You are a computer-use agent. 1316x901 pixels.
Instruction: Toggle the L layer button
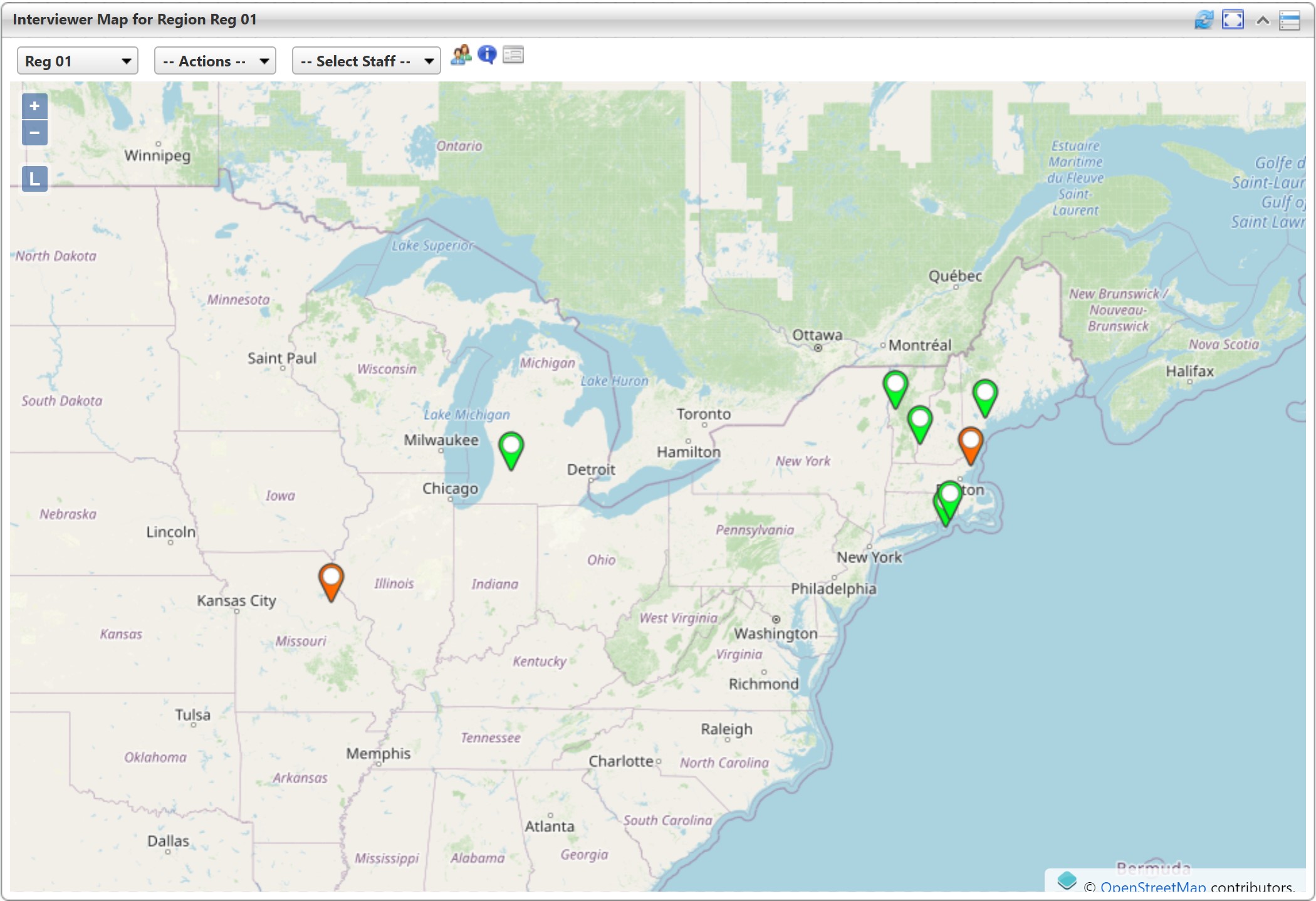[35, 179]
